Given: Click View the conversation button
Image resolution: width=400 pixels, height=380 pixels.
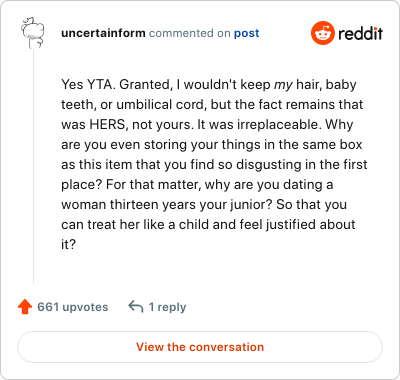Looking at the screenshot, I should coord(200,347).
